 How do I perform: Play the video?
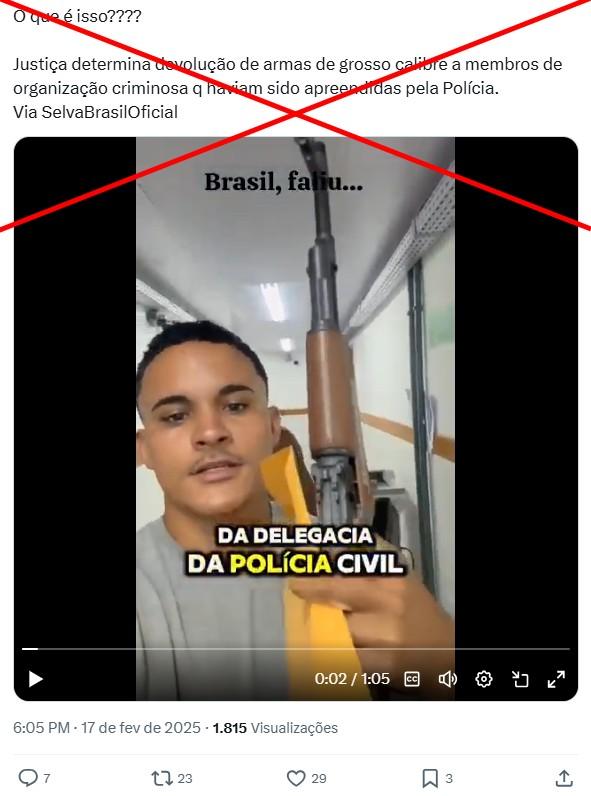36,679
